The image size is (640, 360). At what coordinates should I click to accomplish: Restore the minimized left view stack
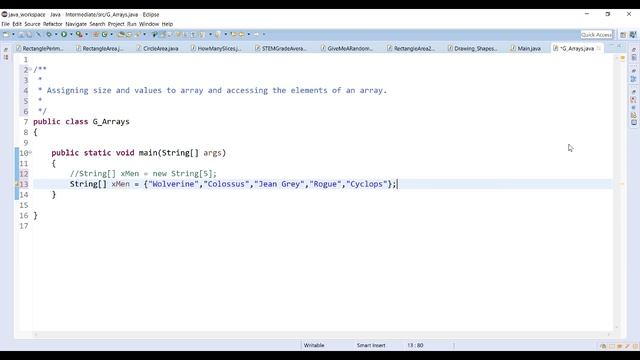pyautogui.click(x=5, y=49)
